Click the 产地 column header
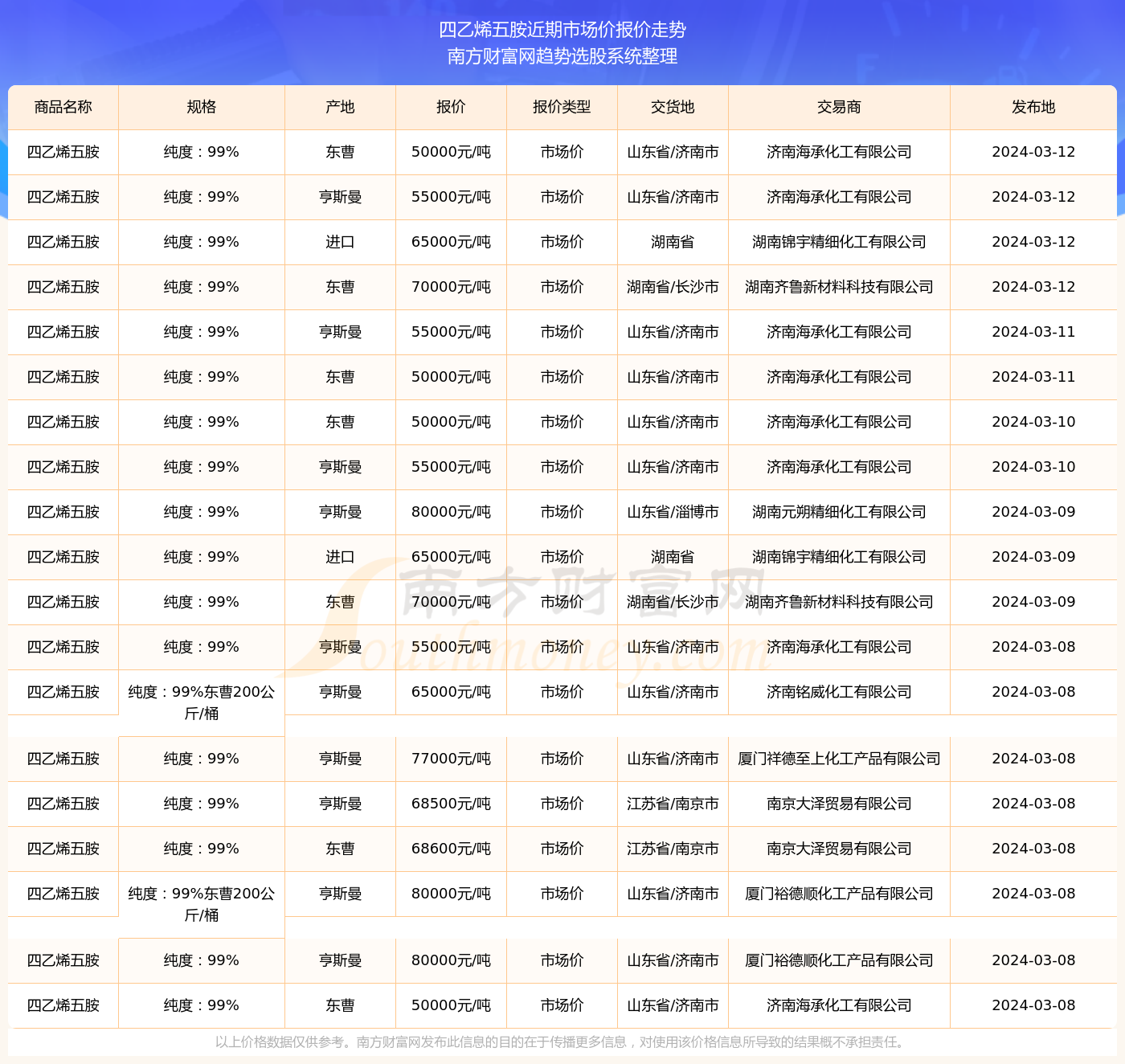The width and height of the screenshot is (1125, 1064). tap(341, 107)
